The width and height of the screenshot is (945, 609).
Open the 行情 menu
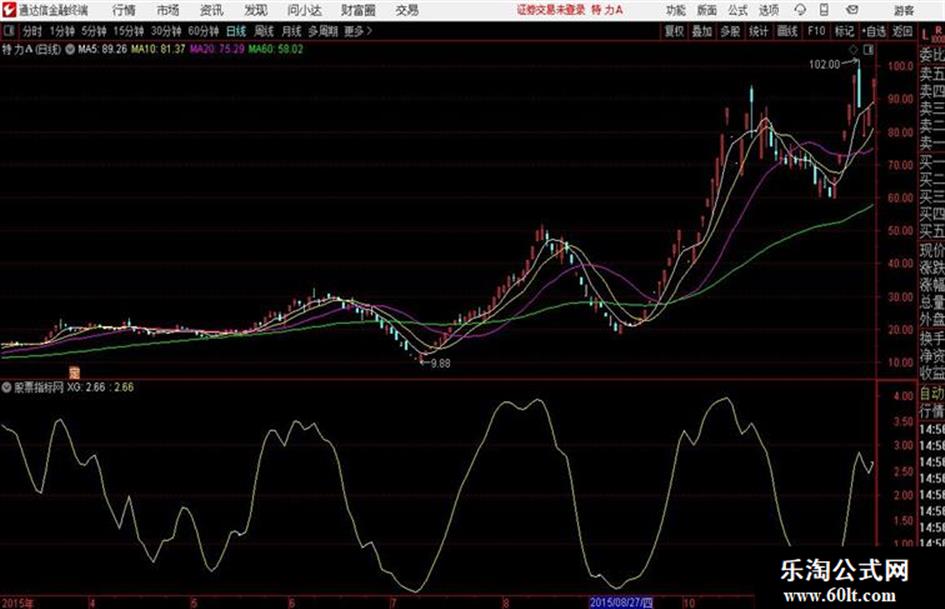coord(124,10)
